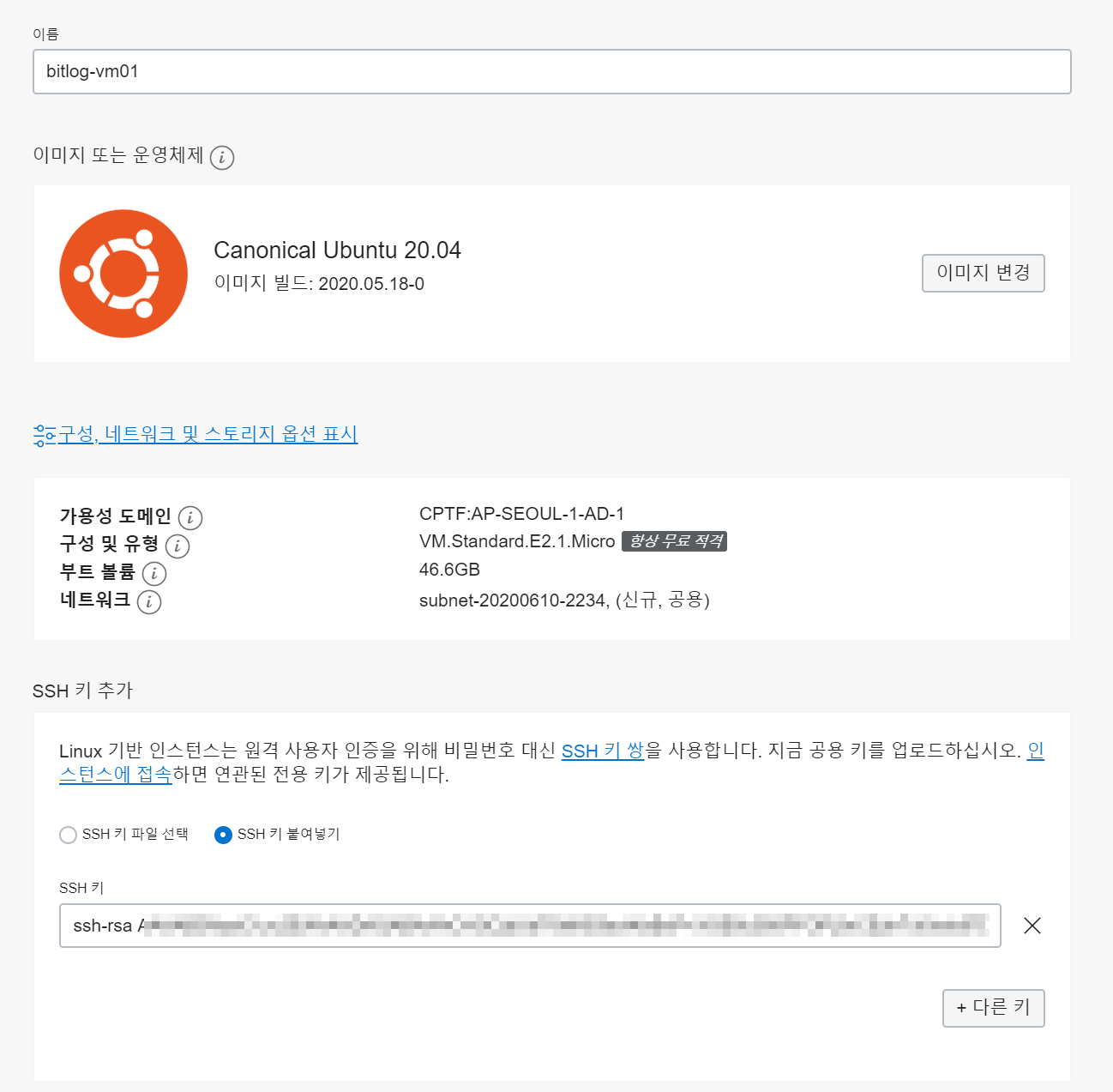Click the settings slider icon before 구성 link

[45, 435]
